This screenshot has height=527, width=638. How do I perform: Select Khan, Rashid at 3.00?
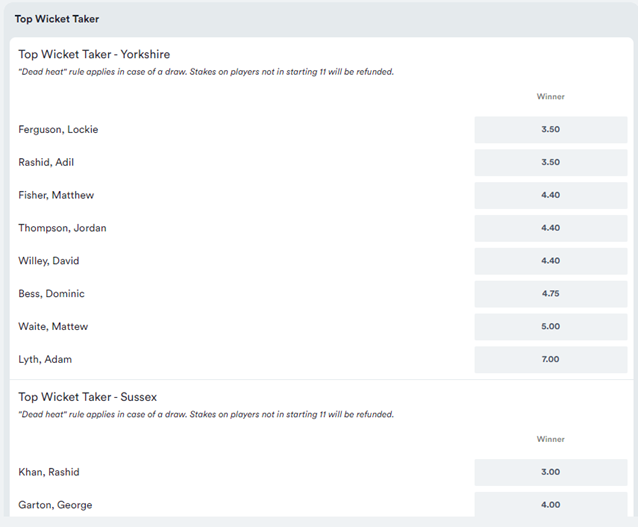551,472
